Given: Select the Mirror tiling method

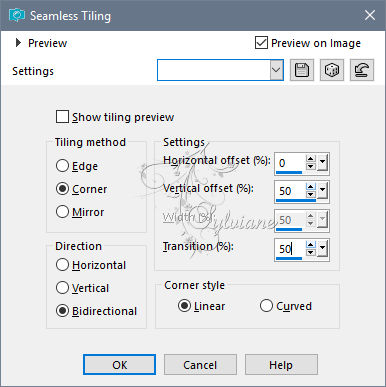Looking at the screenshot, I should point(62,212).
